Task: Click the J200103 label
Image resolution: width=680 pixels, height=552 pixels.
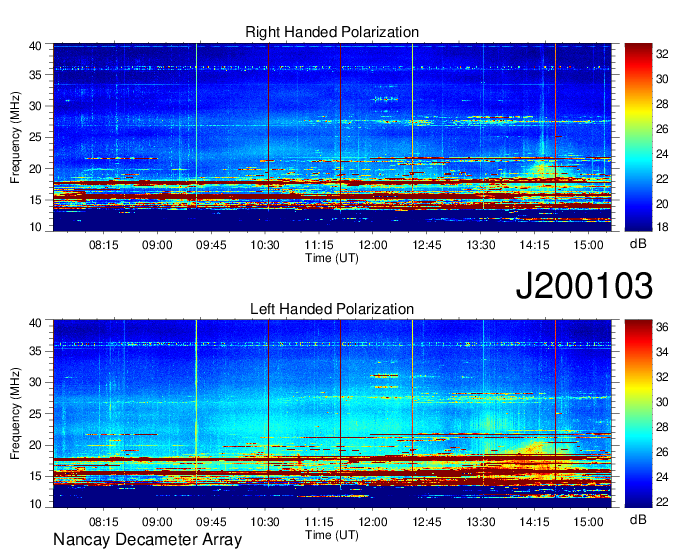Action: (x=584, y=286)
